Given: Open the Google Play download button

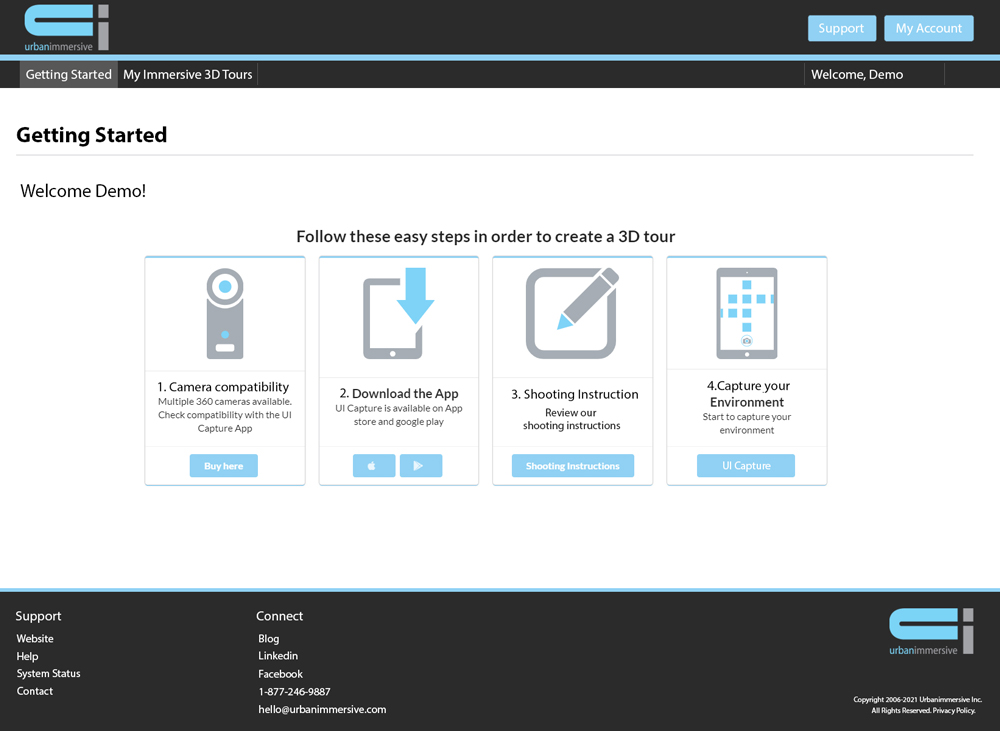Looking at the screenshot, I should click(x=421, y=466).
